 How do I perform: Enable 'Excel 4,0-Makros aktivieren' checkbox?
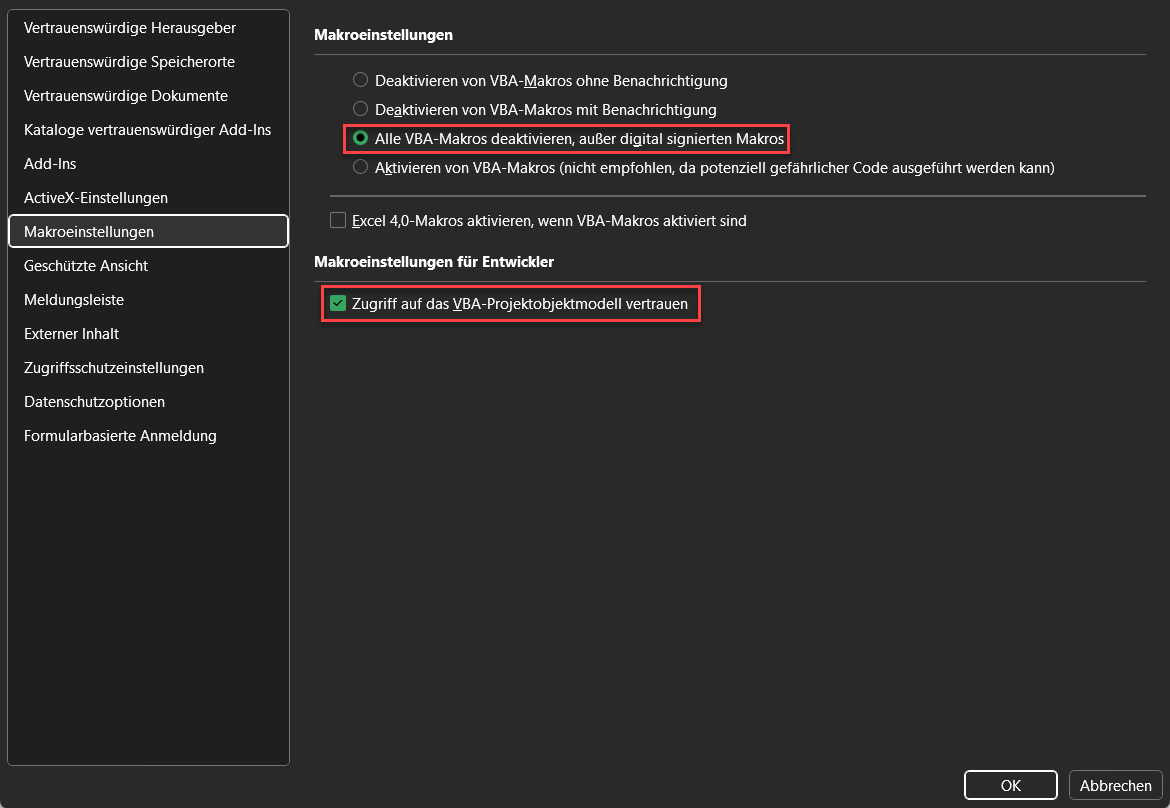[338, 220]
